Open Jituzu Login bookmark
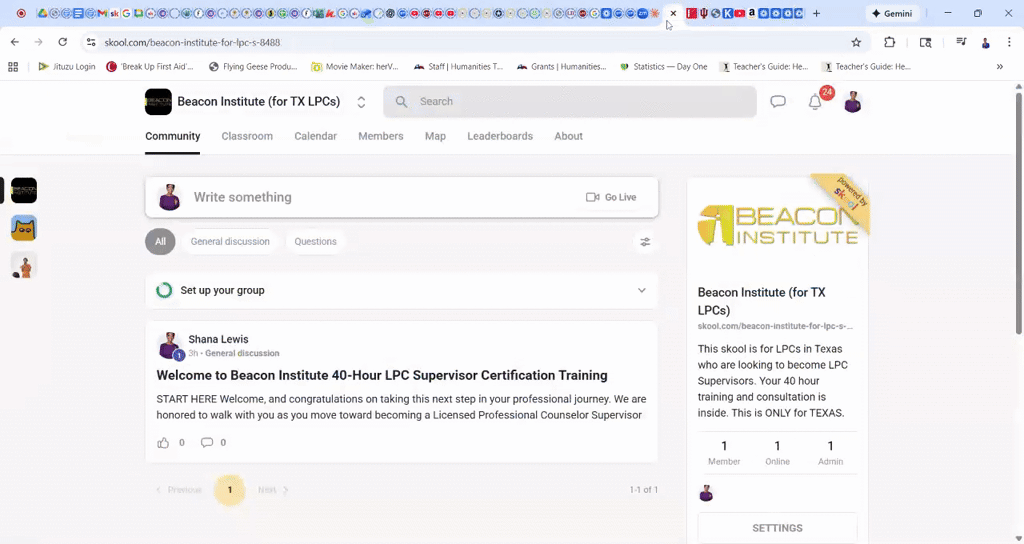 67,67
